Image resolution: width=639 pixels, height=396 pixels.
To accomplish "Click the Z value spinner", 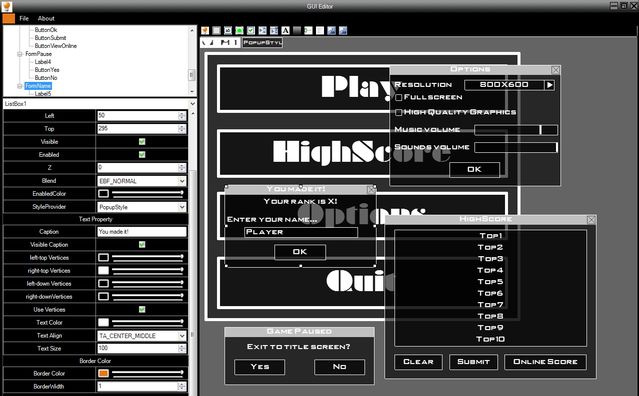I will click(x=182, y=167).
